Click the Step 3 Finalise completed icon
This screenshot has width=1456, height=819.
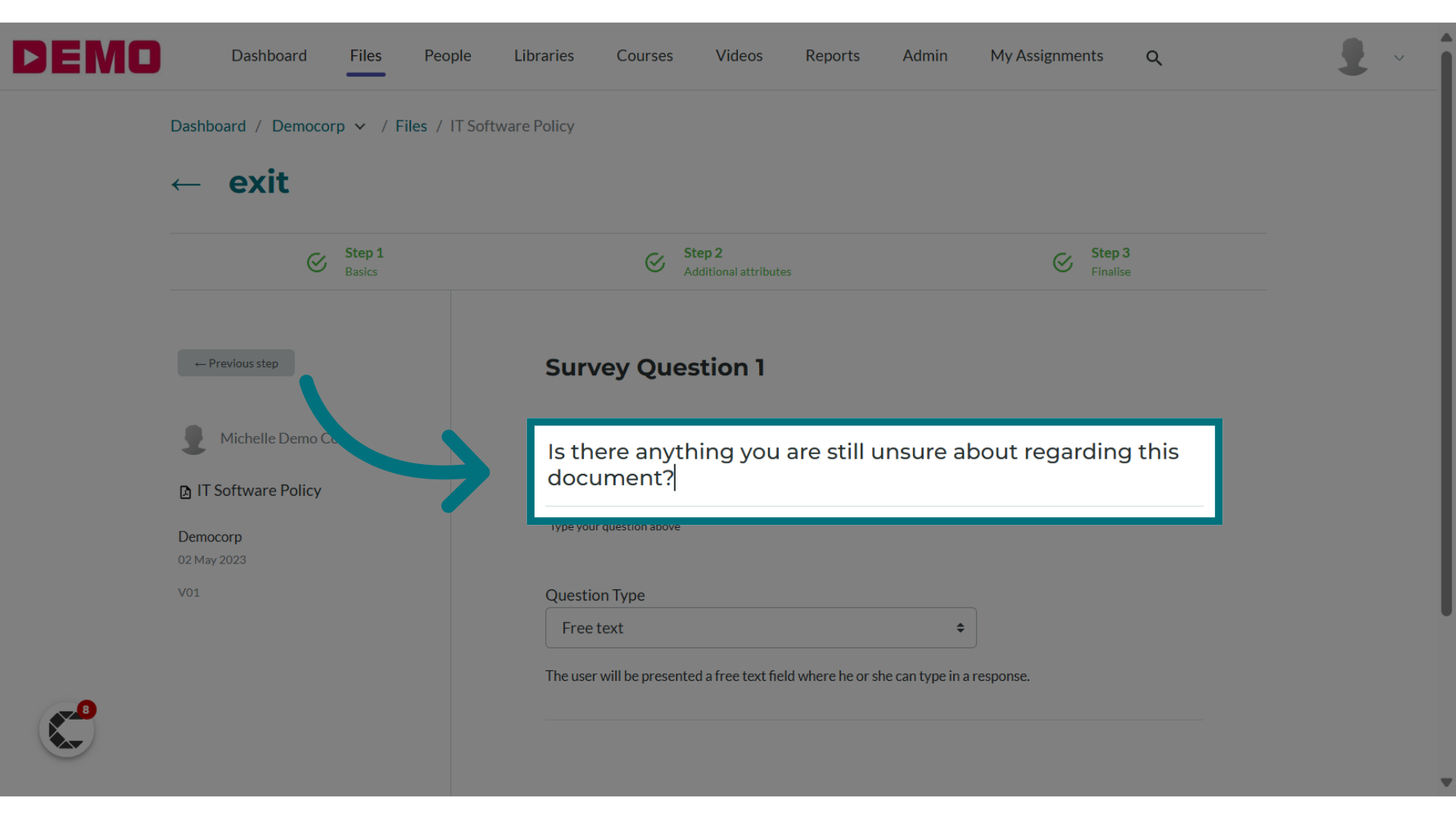coord(1063,262)
